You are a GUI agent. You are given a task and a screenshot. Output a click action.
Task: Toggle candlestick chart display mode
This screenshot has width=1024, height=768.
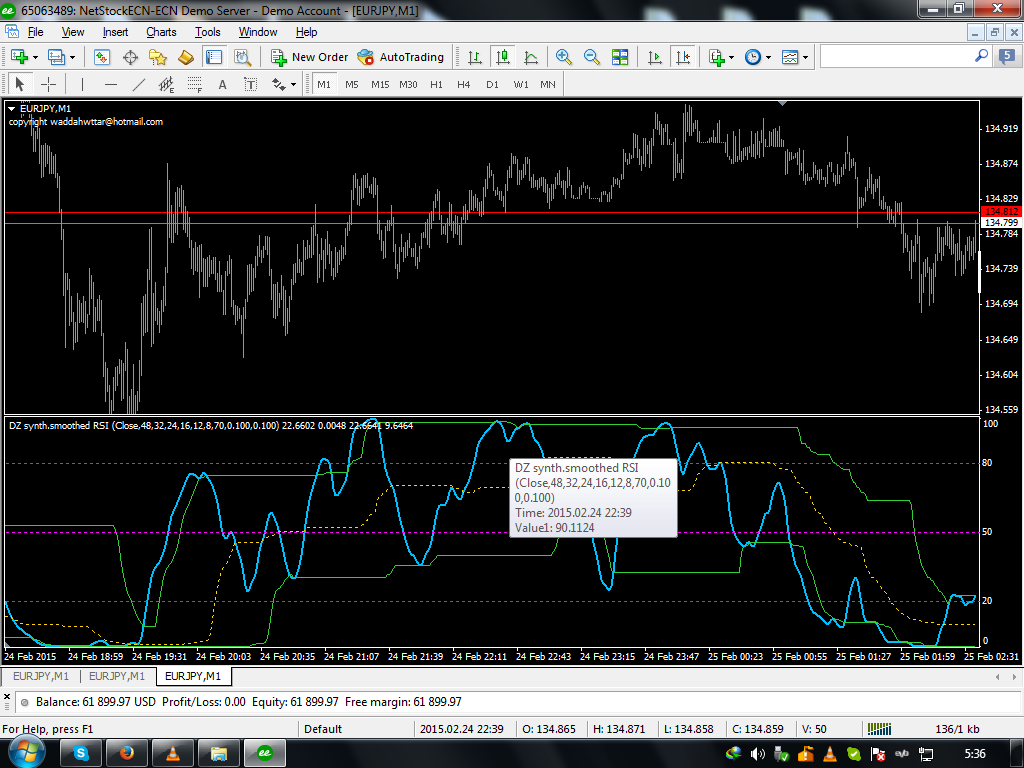pos(502,57)
